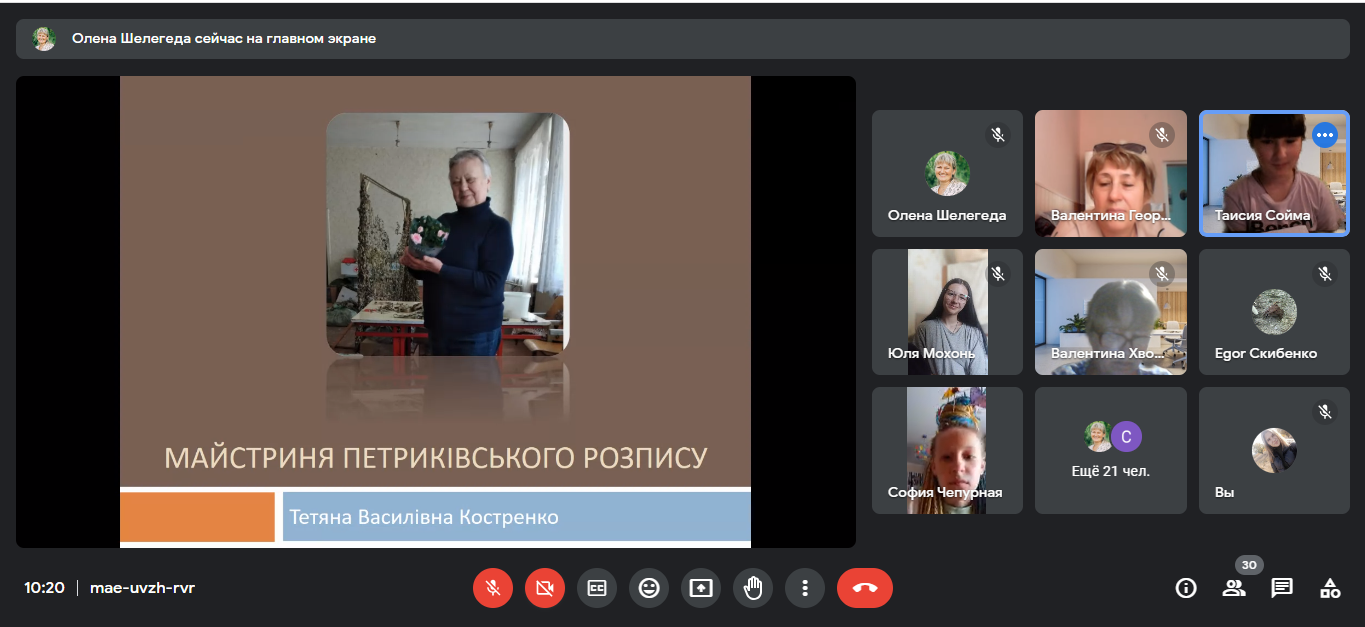Show the participants list

click(1234, 588)
